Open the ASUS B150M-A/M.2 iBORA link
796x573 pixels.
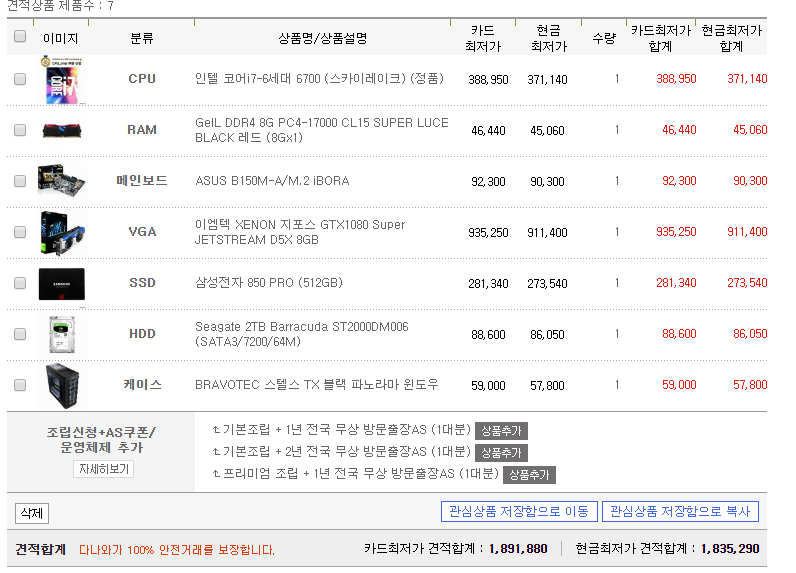pyautogui.click(x=265, y=181)
